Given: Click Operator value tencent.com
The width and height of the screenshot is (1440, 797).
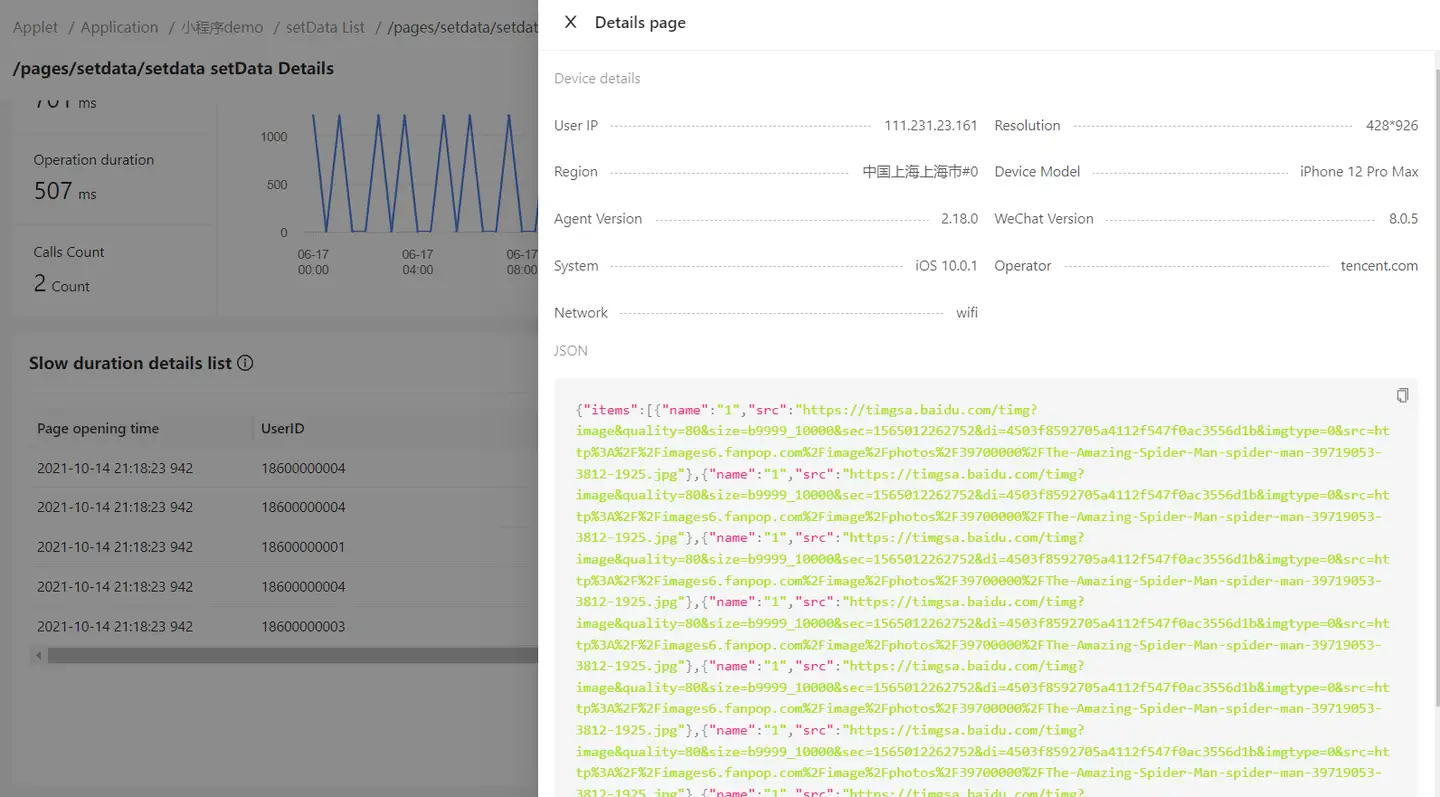Looking at the screenshot, I should [x=1379, y=266].
